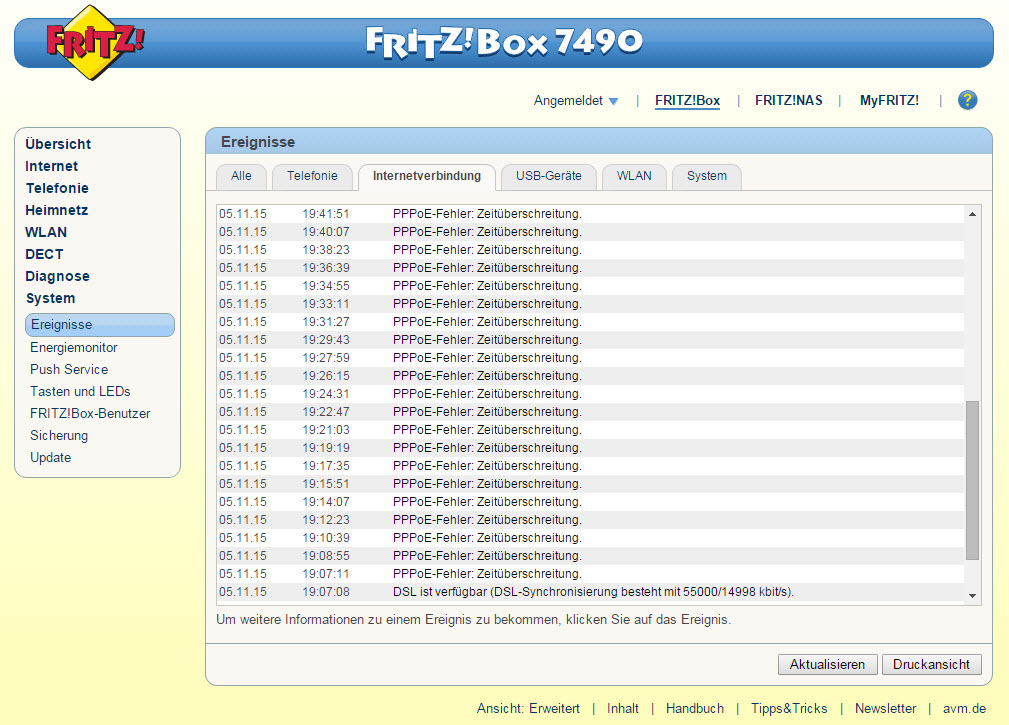Click the PPPoE-Fehler event at 19:19:19
This screenshot has width=1009, height=725.
[x=591, y=448]
